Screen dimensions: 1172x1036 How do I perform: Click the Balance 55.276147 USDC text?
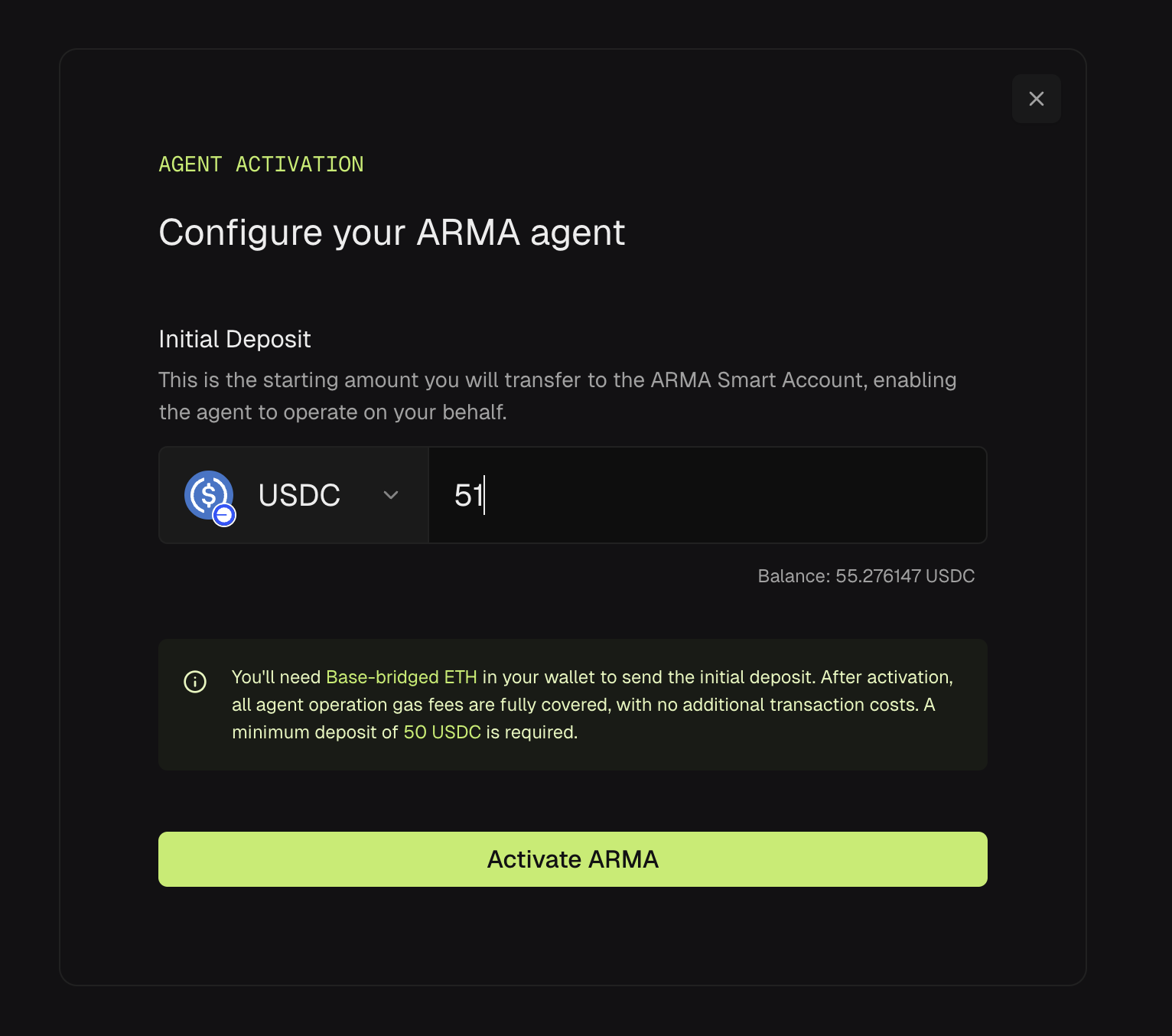866,576
